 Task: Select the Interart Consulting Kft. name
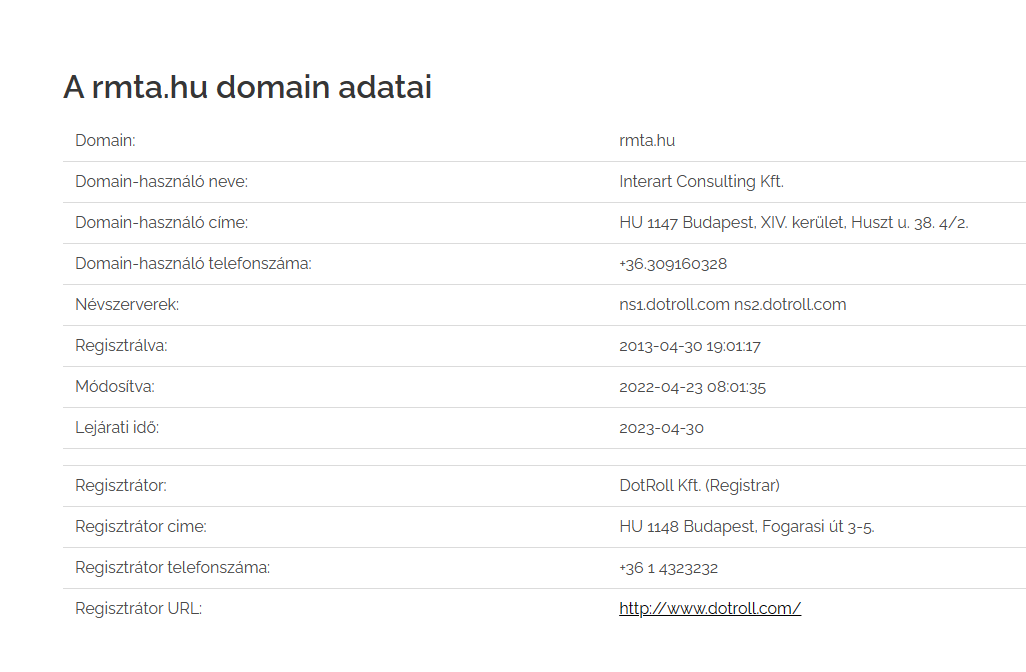[701, 181]
